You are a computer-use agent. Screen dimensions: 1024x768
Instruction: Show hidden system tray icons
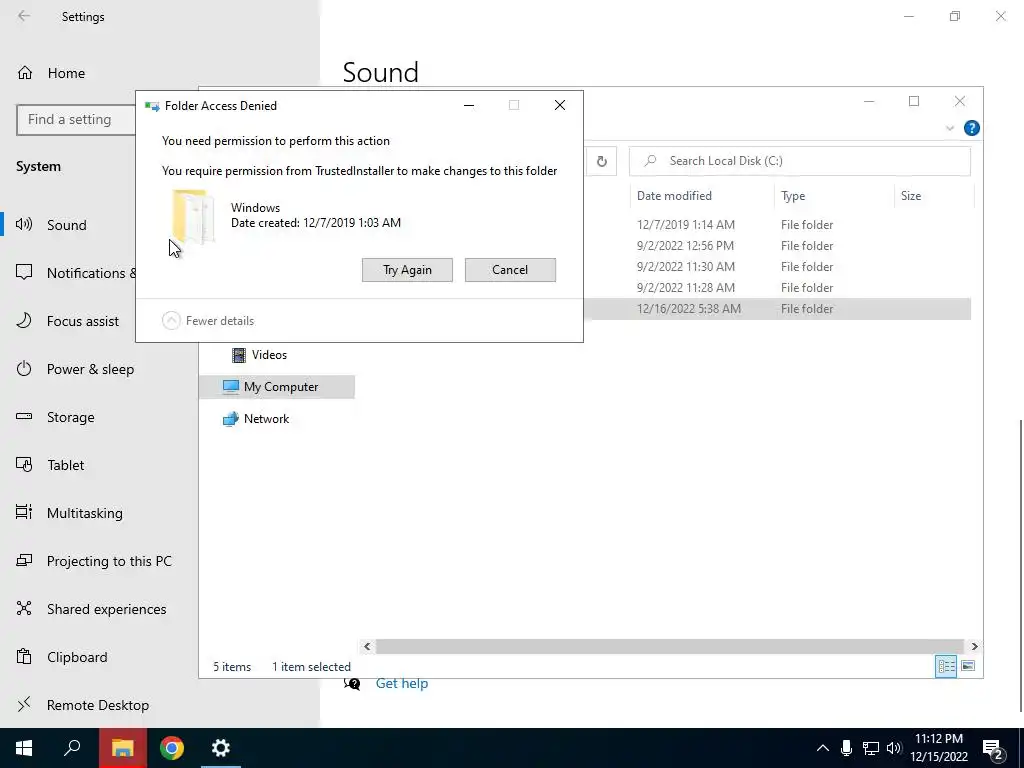pyautogui.click(x=823, y=748)
